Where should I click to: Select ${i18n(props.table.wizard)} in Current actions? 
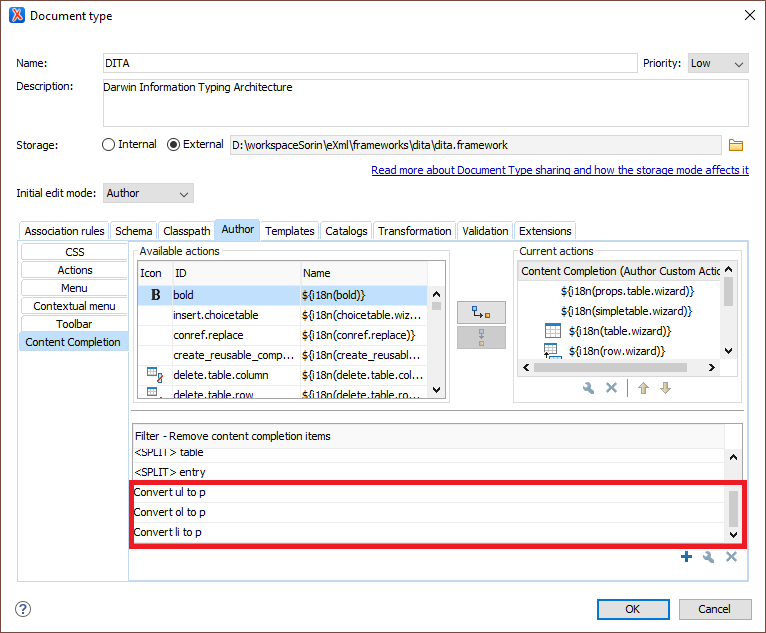click(627, 292)
